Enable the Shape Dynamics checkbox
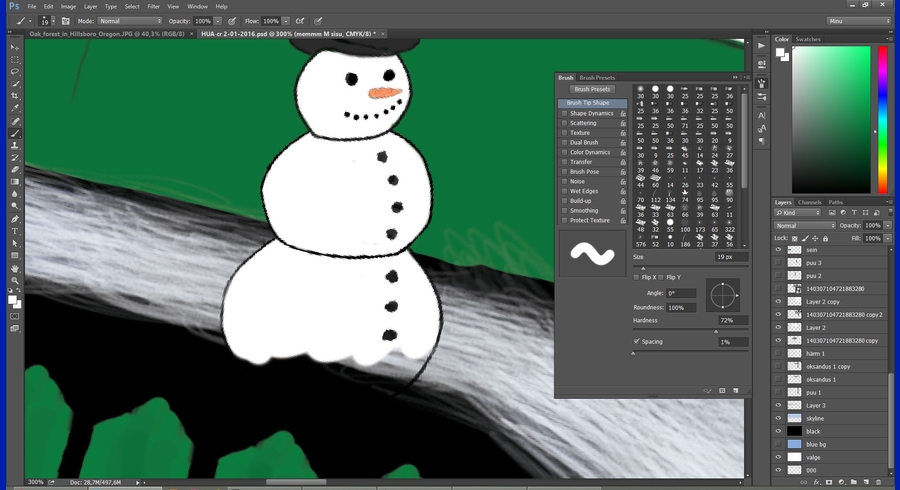This screenshot has width=900, height=490. 564,114
